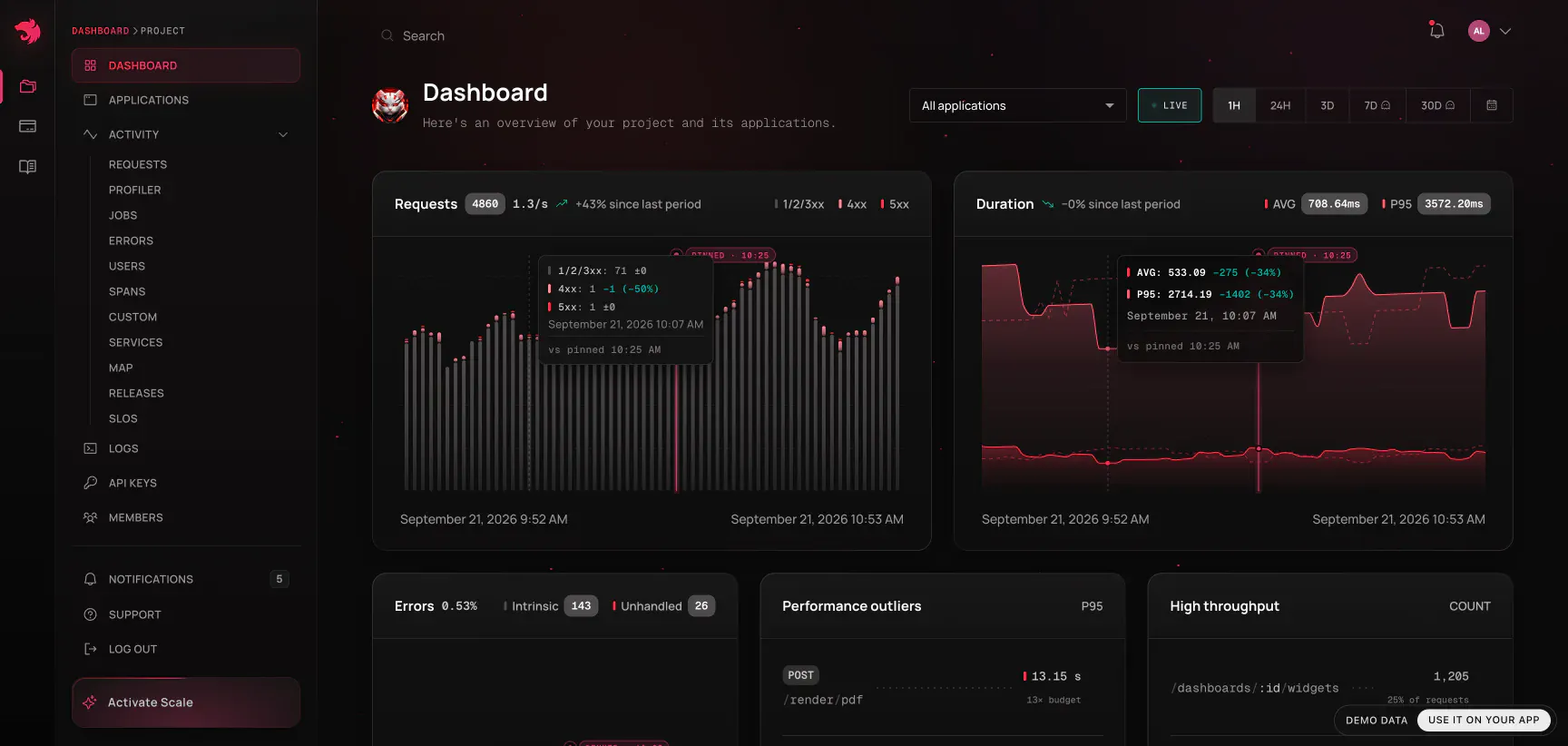The height and width of the screenshot is (746, 1568).
Task: Click the Log Out arrow icon
Action: (x=90, y=649)
